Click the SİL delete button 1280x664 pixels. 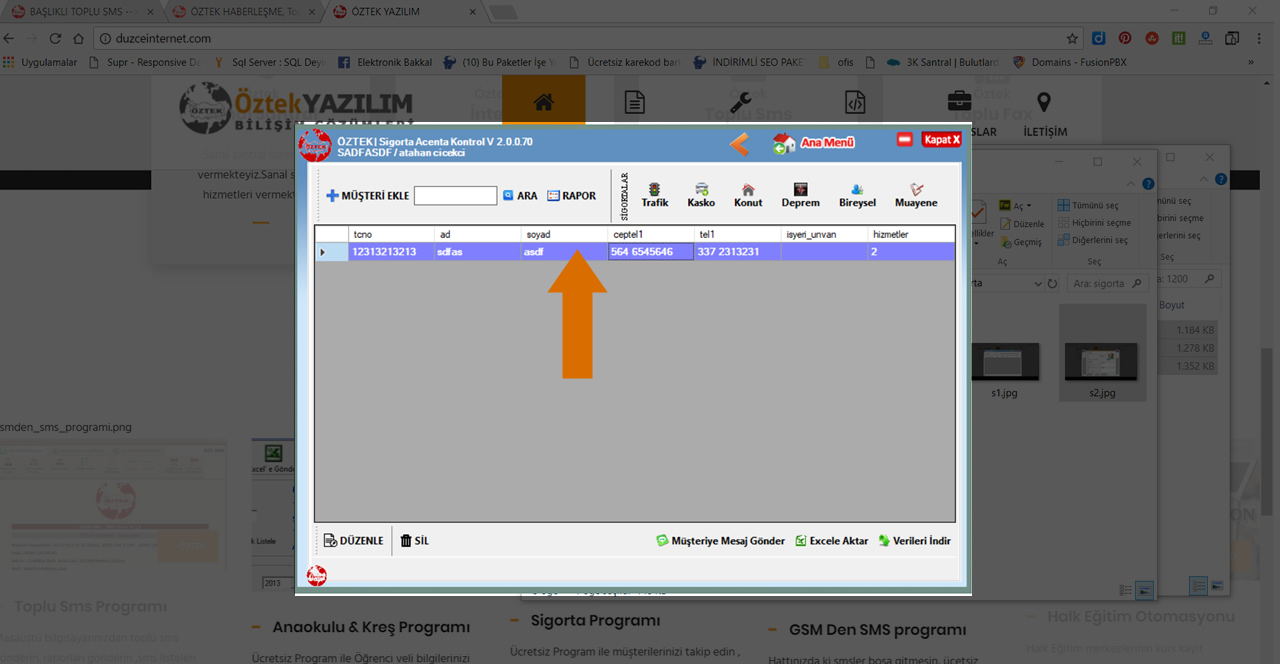[x=415, y=541]
